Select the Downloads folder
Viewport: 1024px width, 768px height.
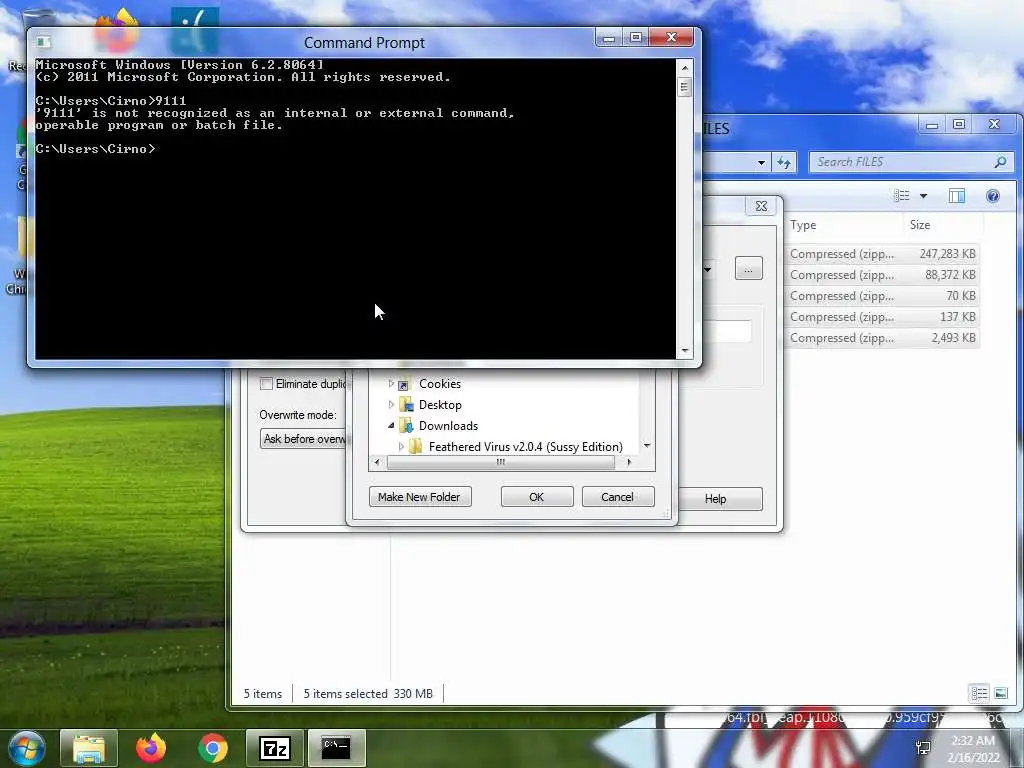448,426
